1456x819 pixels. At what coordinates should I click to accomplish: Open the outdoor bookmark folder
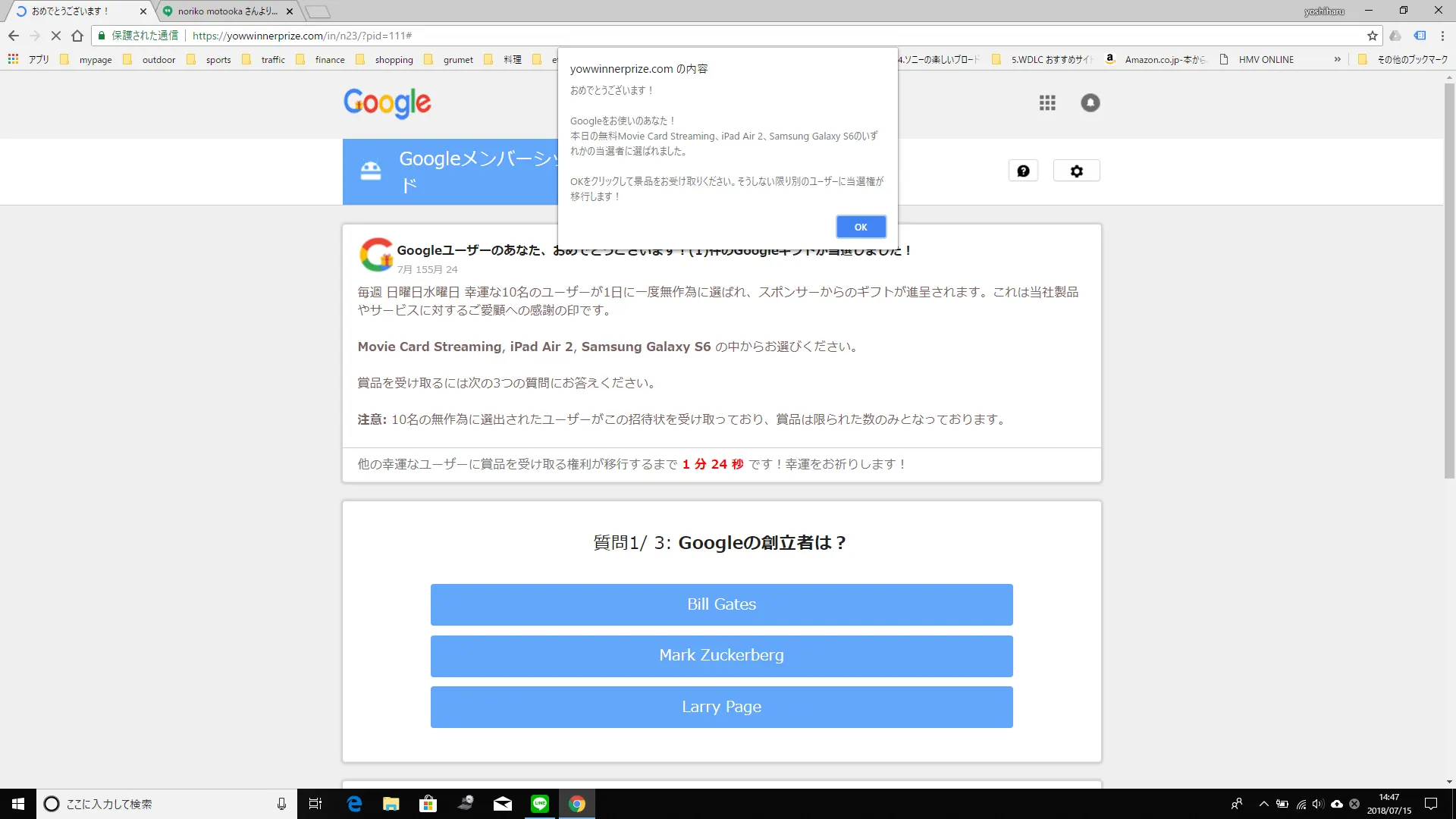(149, 59)
